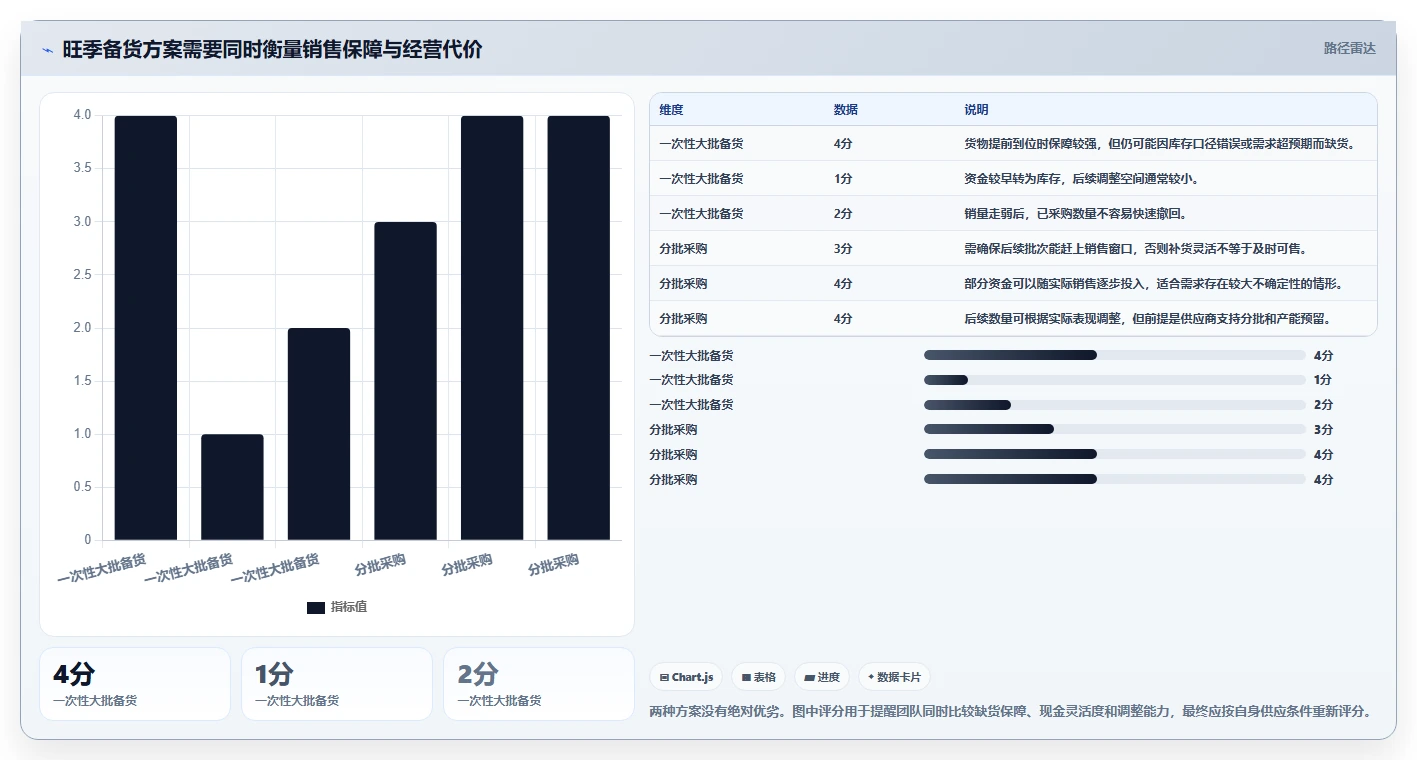1417x760 pixels.
Task: Click the progress bar labeled 1分
Action: pyautogui.click(x=1115, y=380)
